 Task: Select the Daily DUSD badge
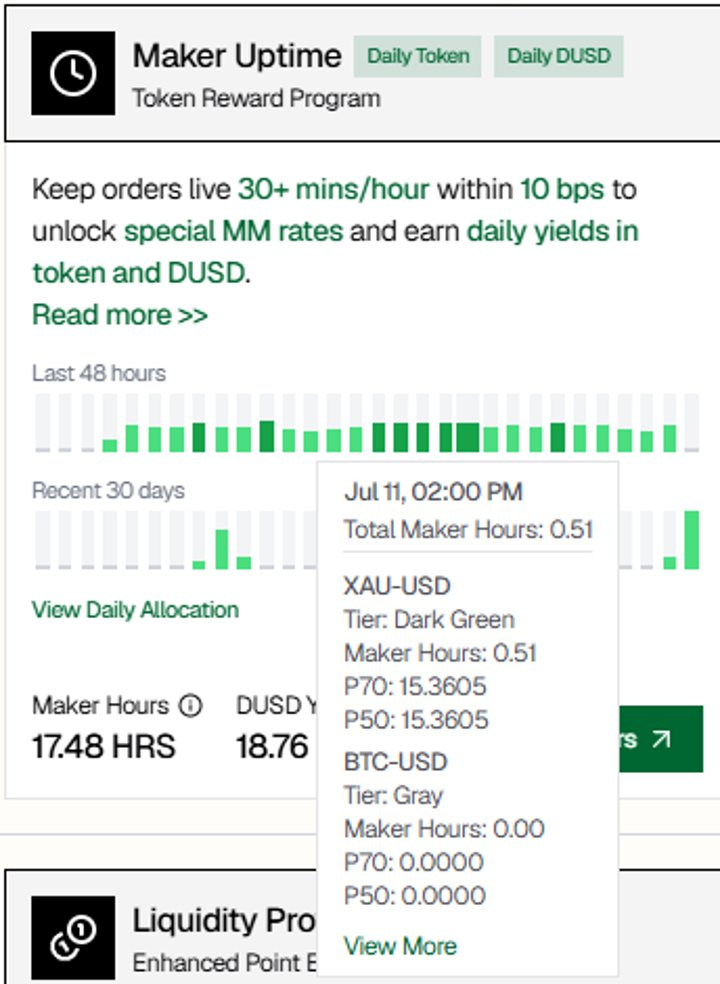(559, 56)
